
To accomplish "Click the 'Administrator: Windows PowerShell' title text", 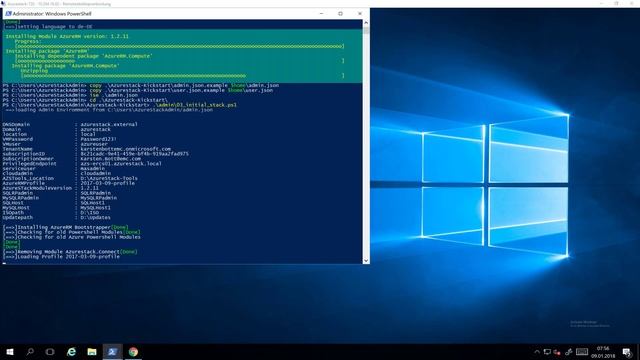I will pos(52,13).
